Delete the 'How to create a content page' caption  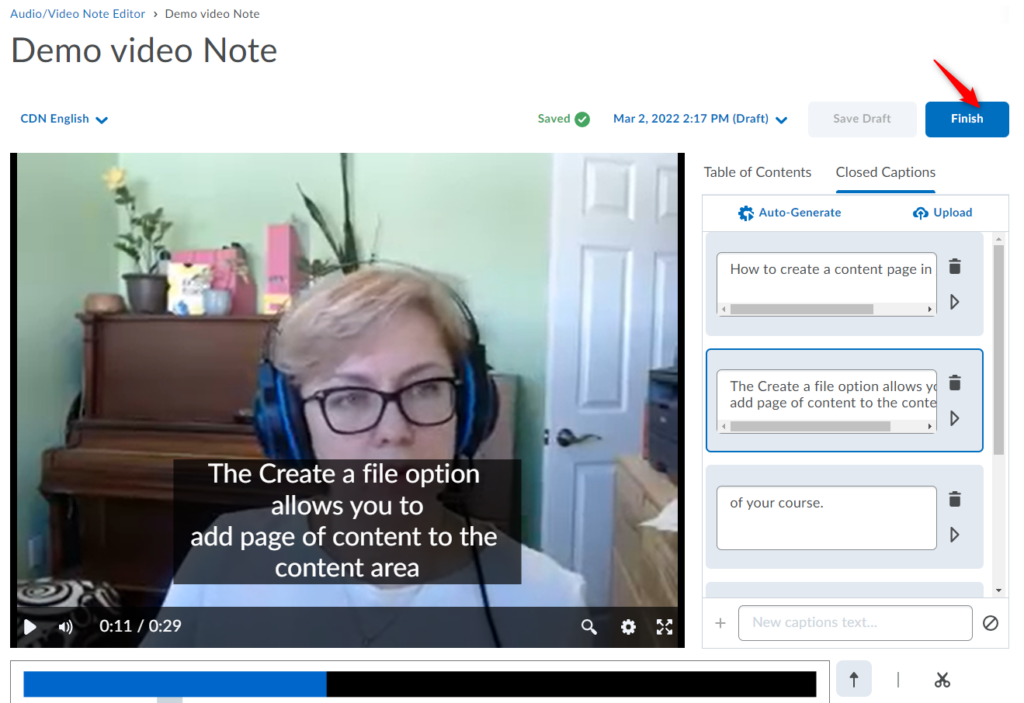coord(955,267)
